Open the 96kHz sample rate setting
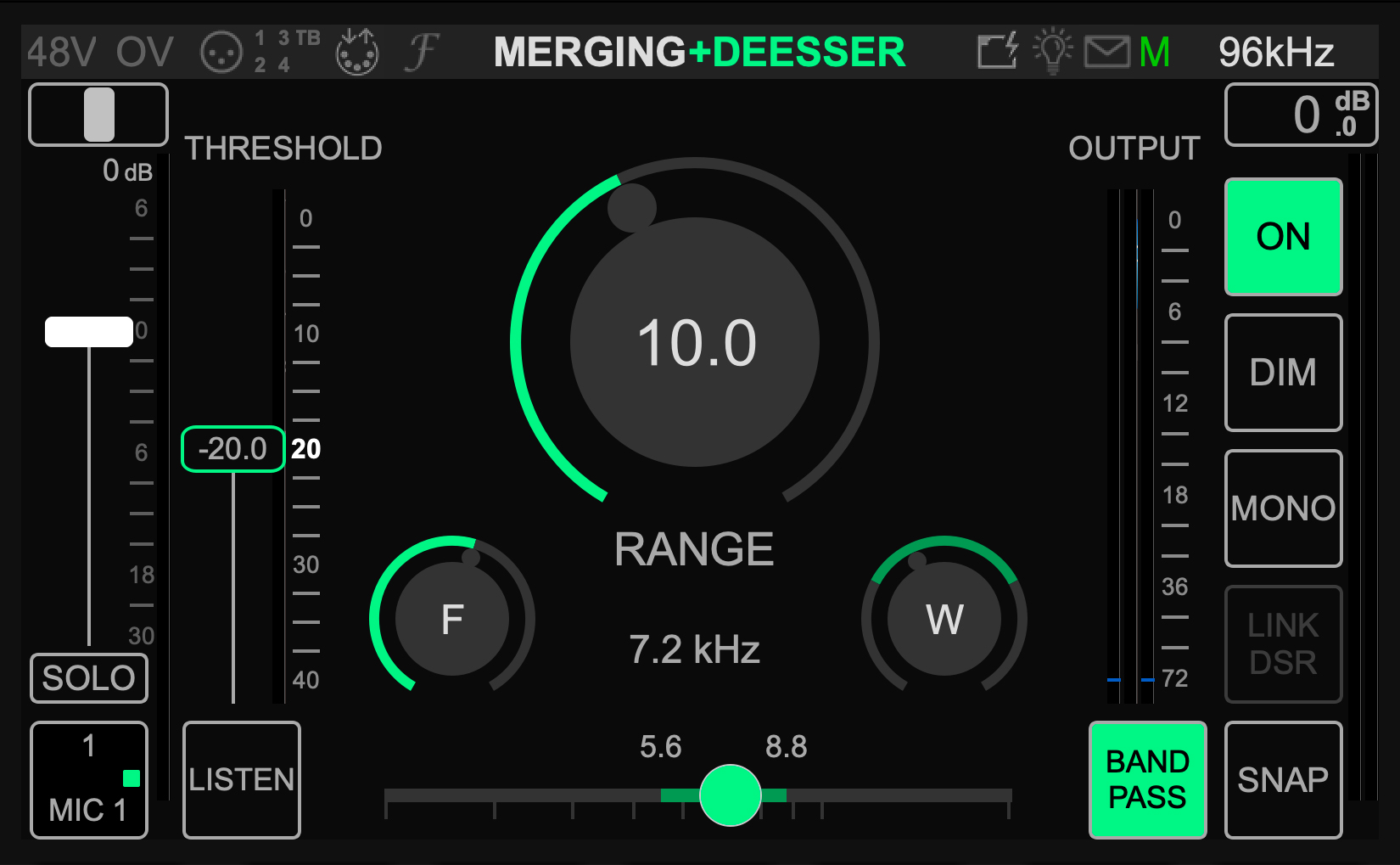 point(1276,52)
